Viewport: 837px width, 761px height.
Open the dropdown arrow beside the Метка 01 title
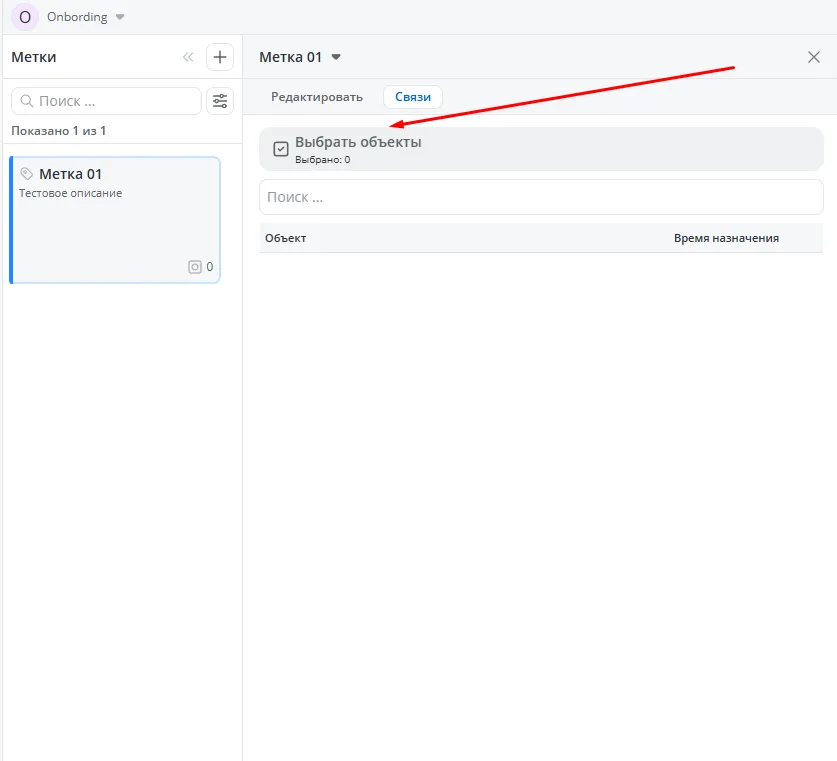point(336,57)
